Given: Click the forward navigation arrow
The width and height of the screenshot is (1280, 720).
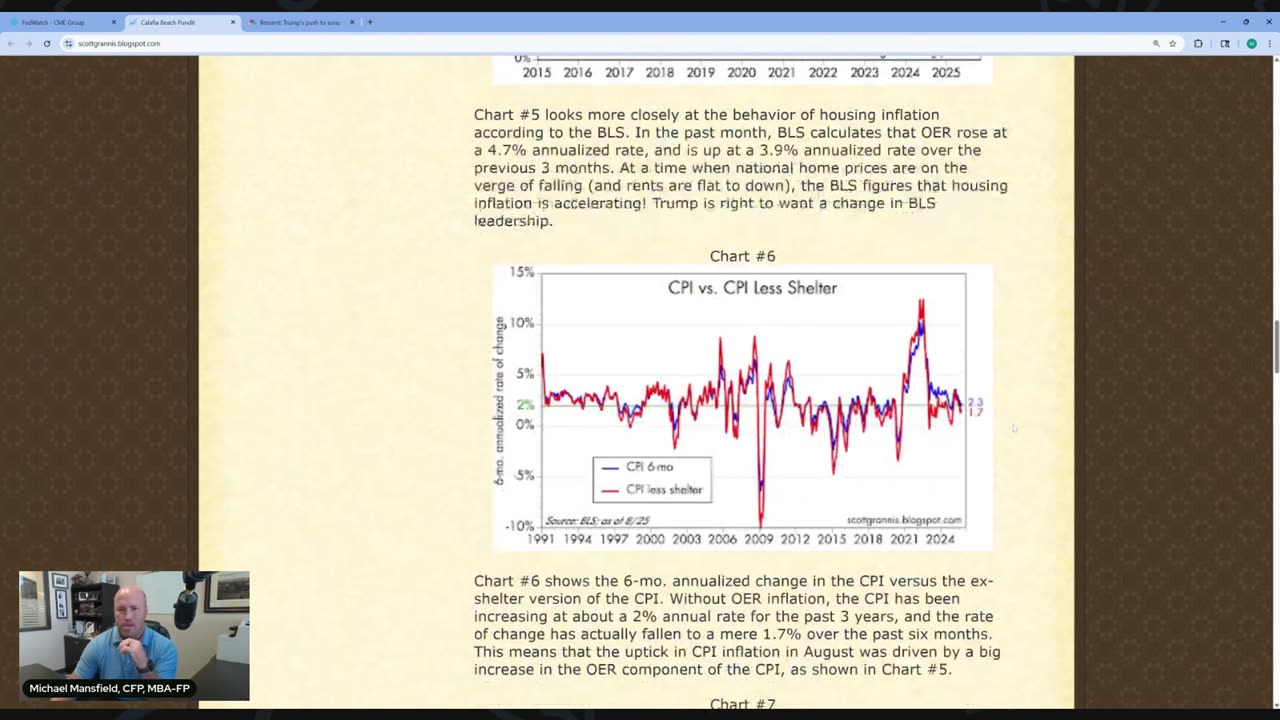Looking at the screenshot, I should (28, 44).
